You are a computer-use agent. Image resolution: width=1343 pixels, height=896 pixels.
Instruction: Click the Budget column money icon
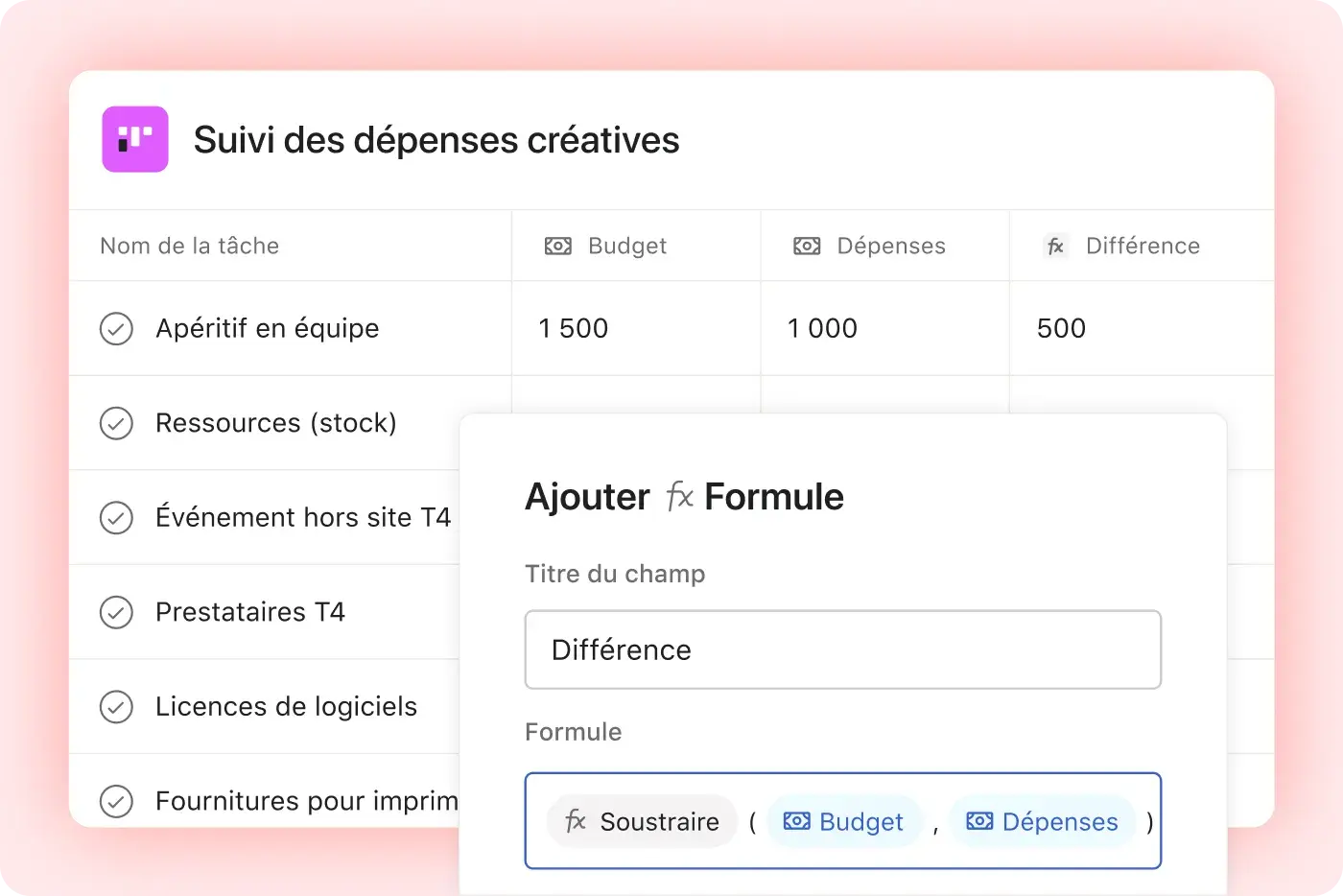tap(557, 247)
